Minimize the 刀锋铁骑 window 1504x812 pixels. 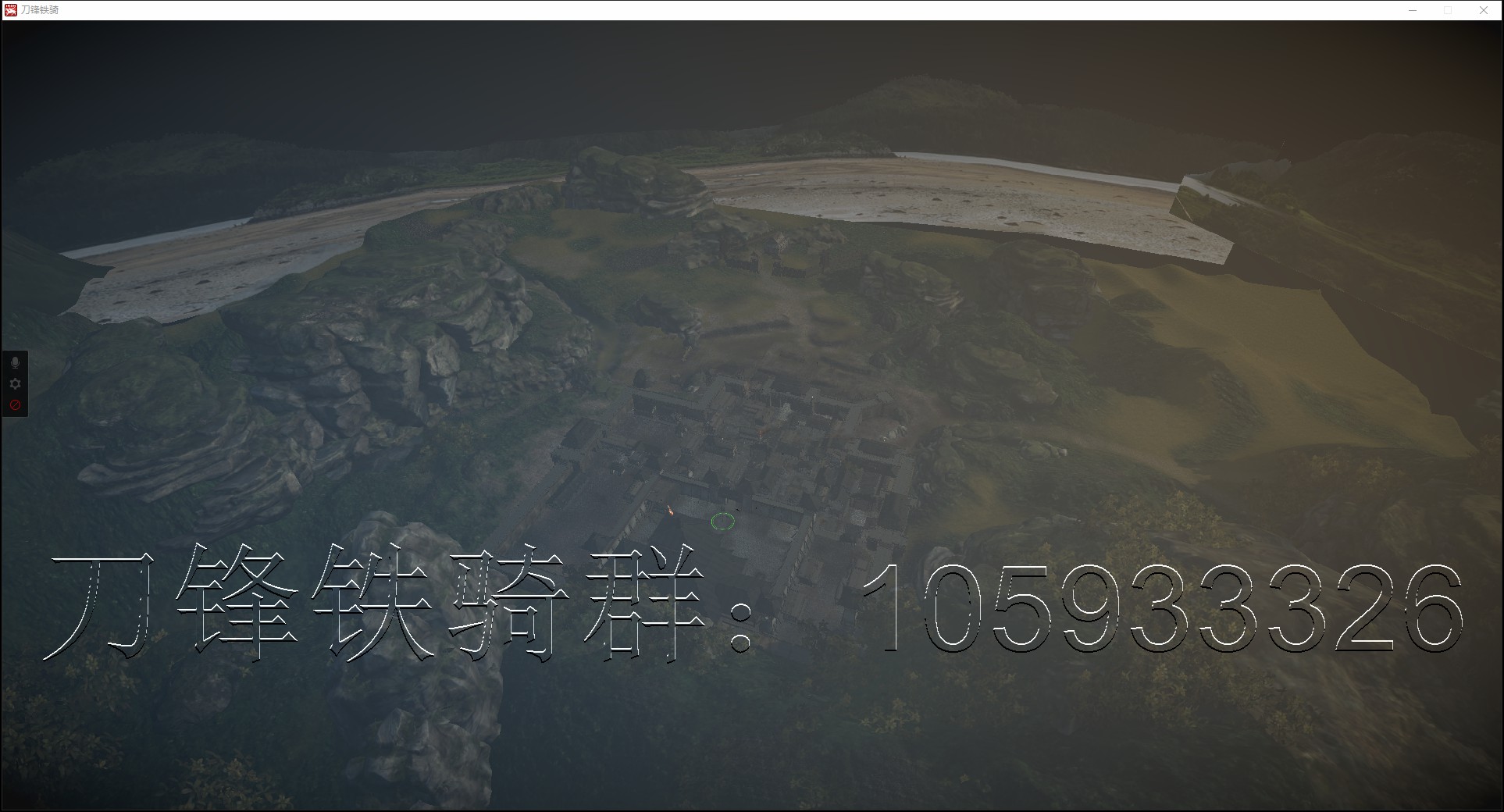1413,10
